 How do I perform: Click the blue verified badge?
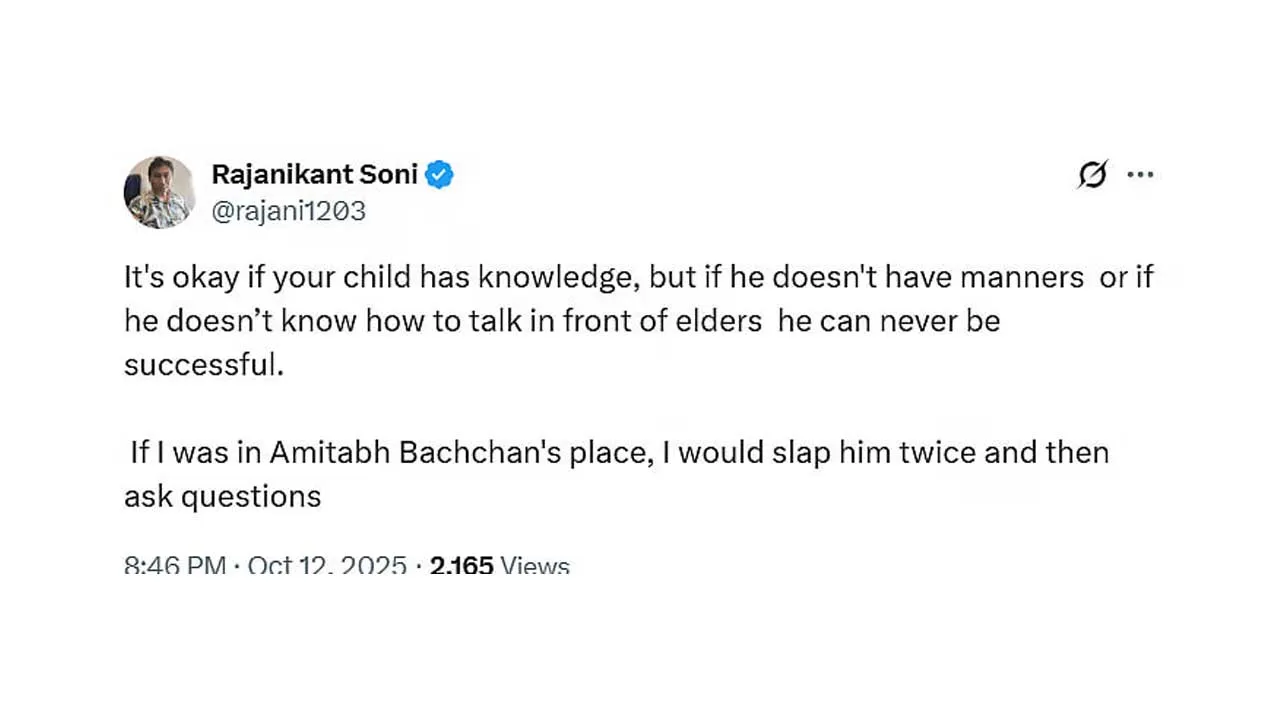[x=439, y=175]
